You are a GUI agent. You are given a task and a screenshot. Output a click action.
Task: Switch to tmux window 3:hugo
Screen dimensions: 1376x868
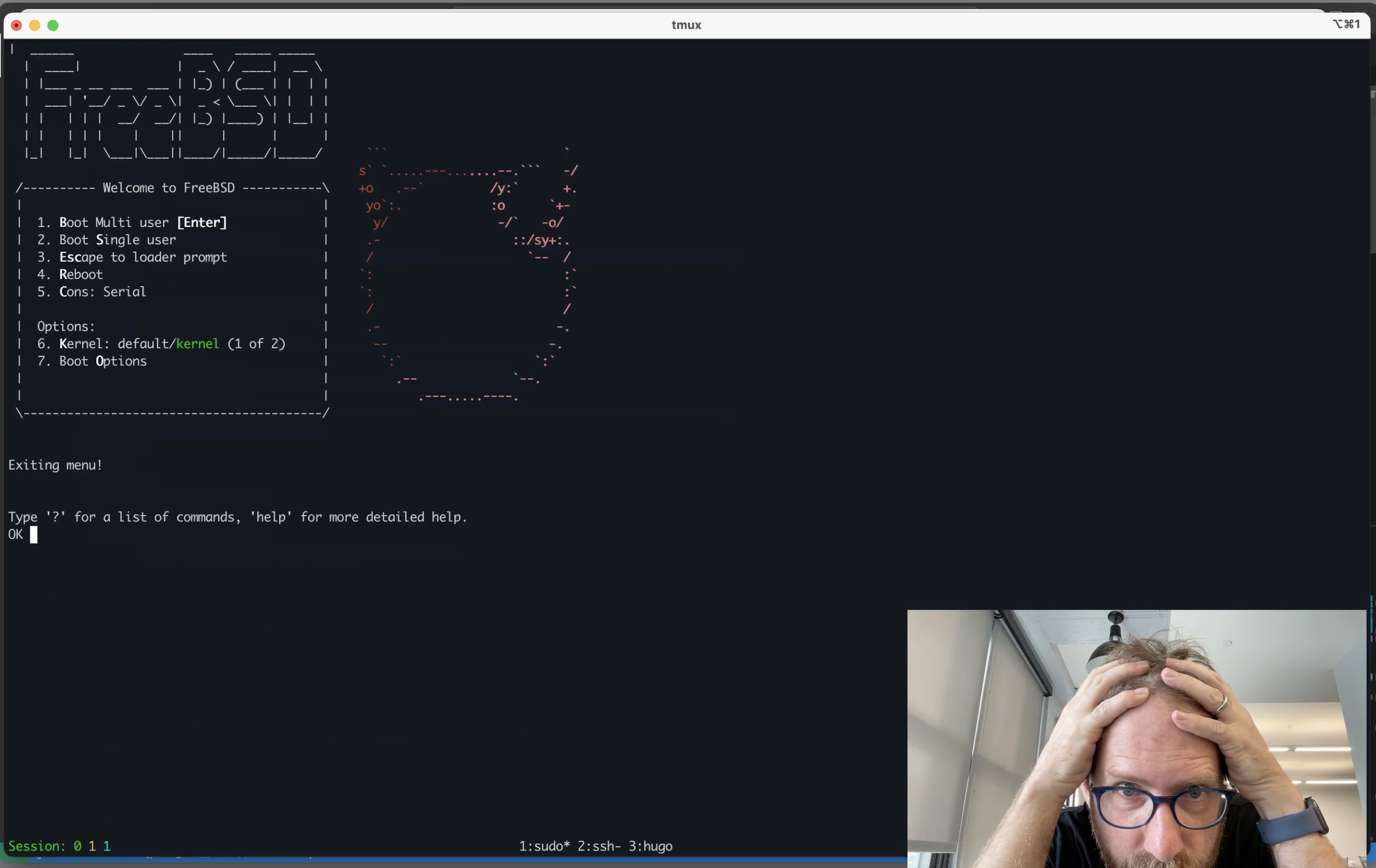[650, 846]
